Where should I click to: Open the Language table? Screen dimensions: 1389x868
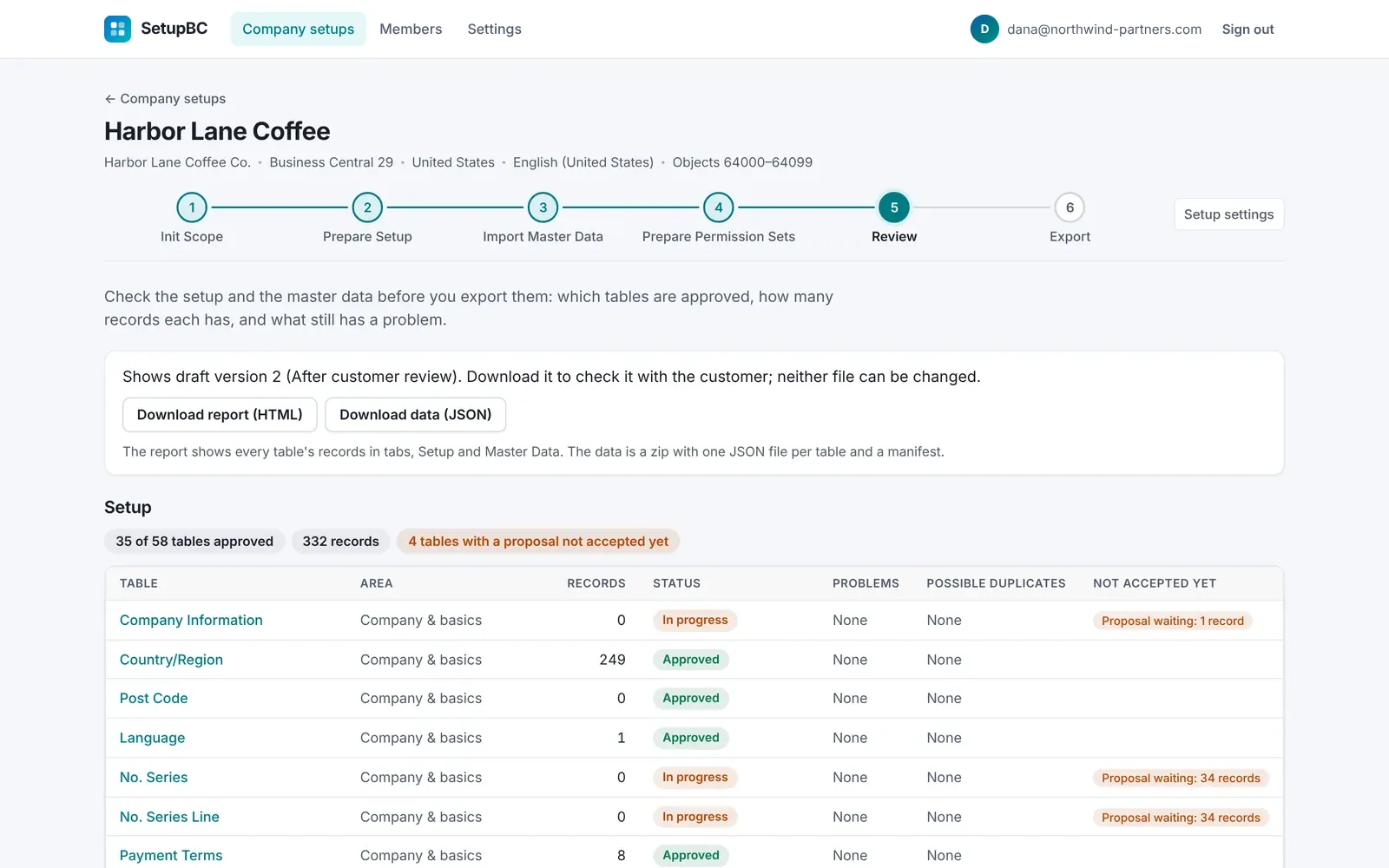[x=152, y=738]
